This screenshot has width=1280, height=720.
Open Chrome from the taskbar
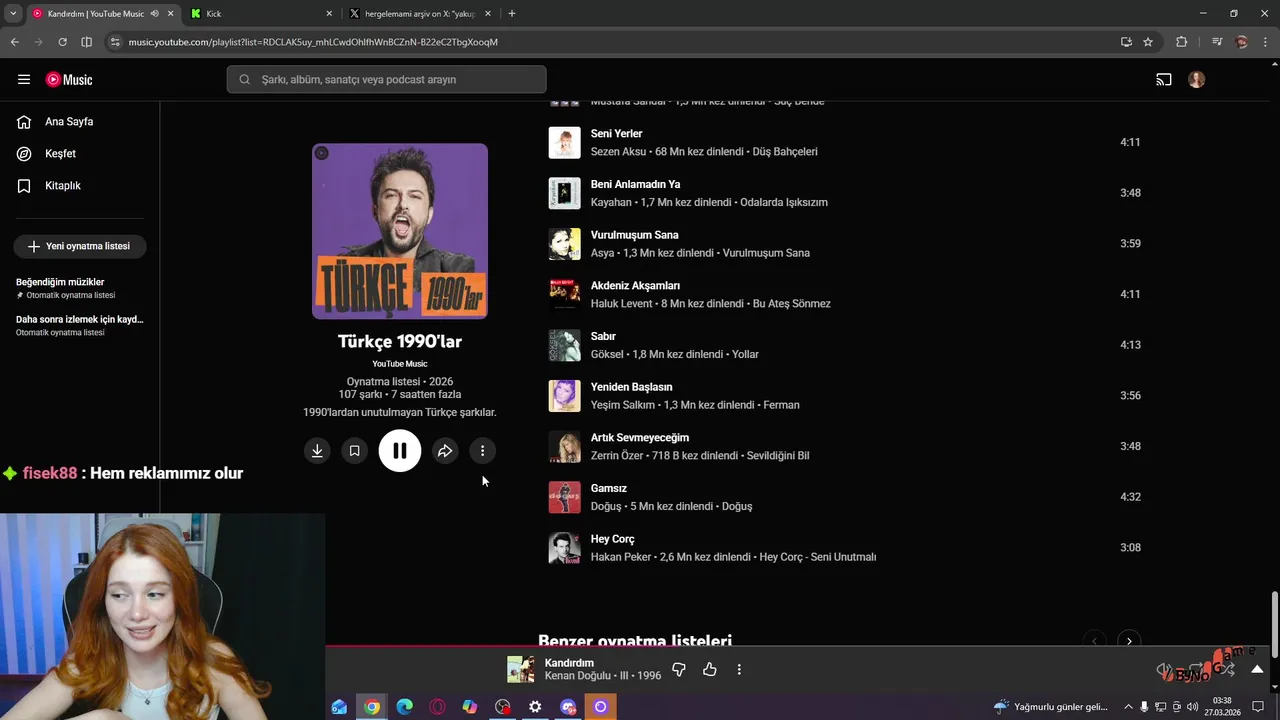click(x=372, y=707)
